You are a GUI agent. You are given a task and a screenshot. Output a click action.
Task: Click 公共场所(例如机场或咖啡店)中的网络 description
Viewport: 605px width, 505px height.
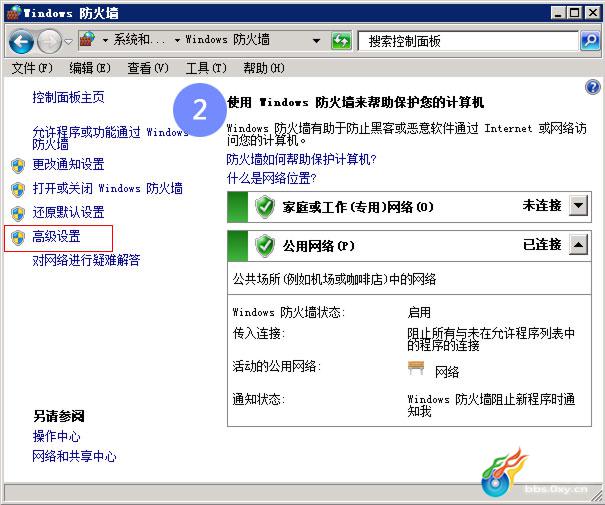click(334, 279)
